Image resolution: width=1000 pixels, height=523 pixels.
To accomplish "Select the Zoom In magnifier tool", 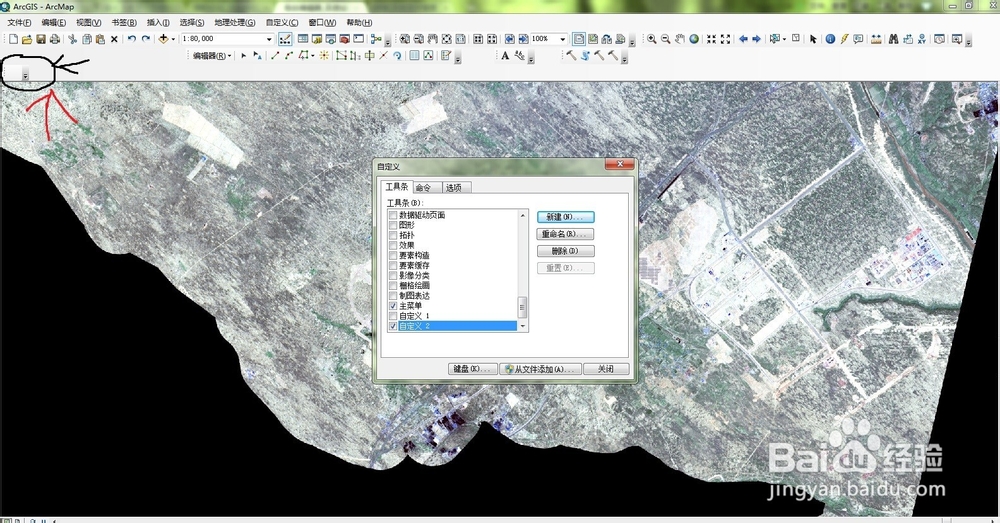I will coord(651,39).
